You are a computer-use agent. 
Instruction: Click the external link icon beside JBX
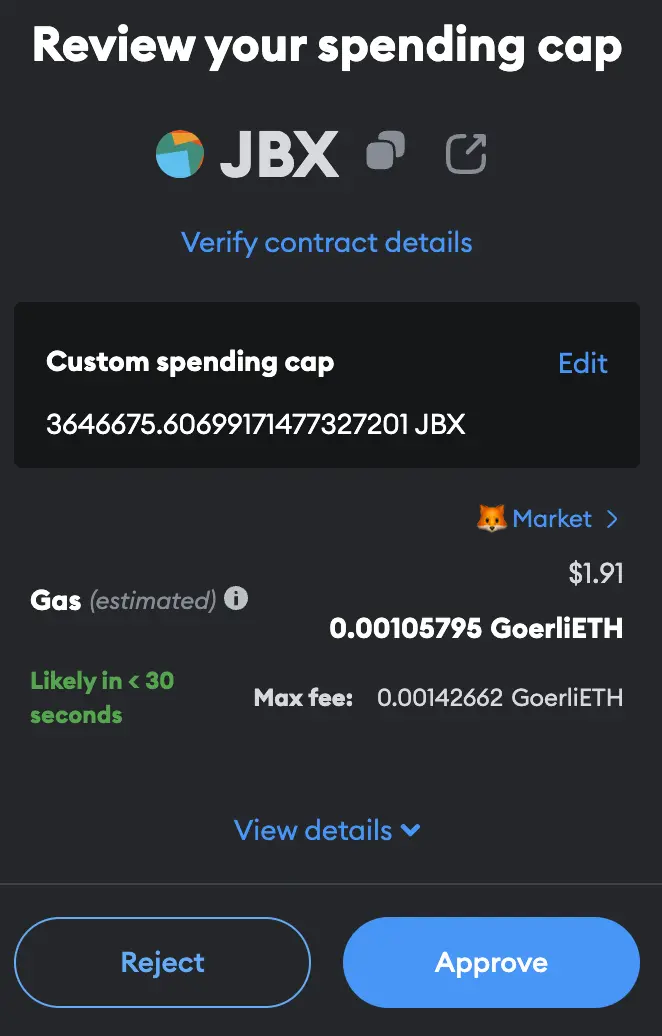[x=464, y=153]
